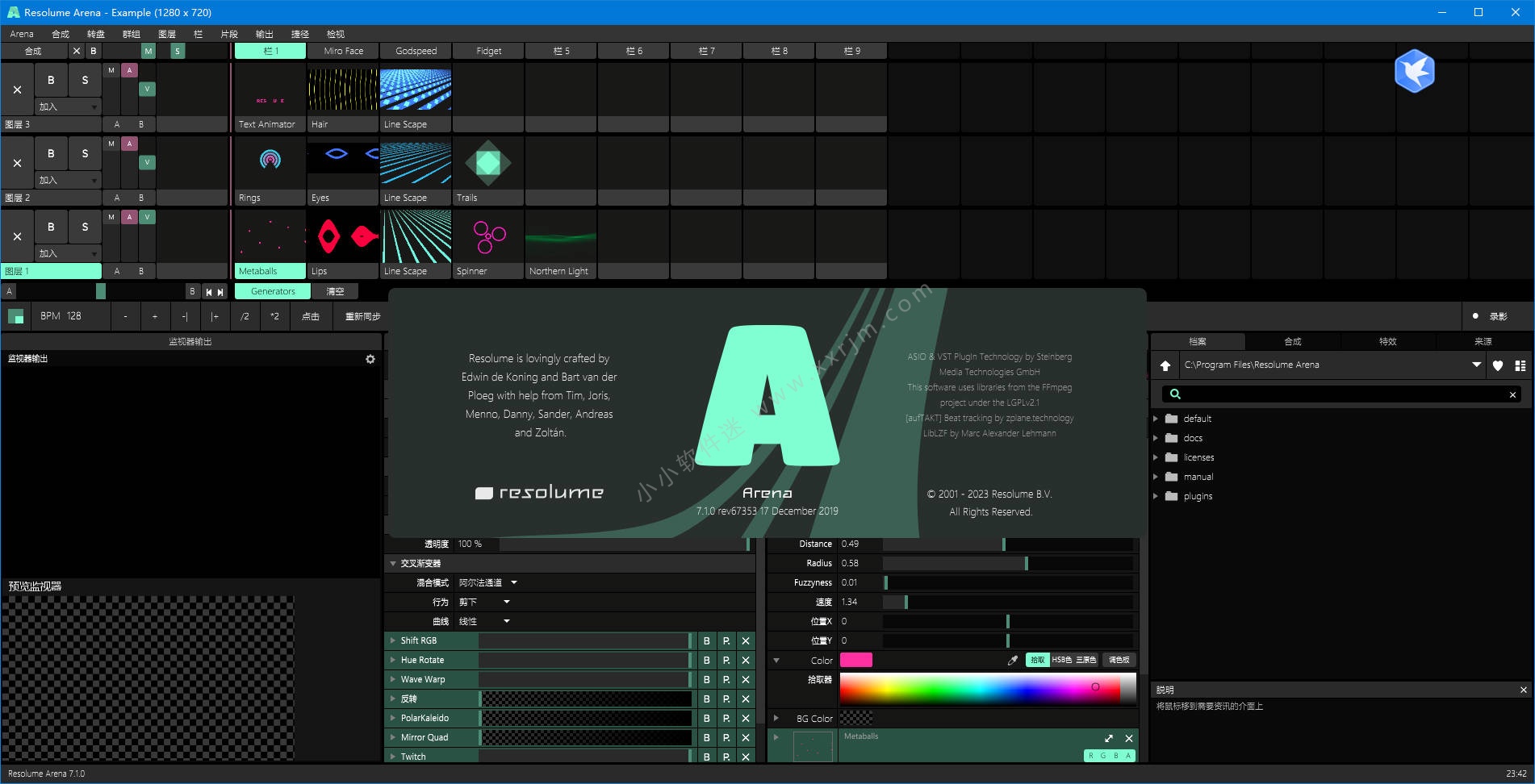Start recording with 录影 button
Screen dimensions: 1535x784
[x=1490, y=316]
